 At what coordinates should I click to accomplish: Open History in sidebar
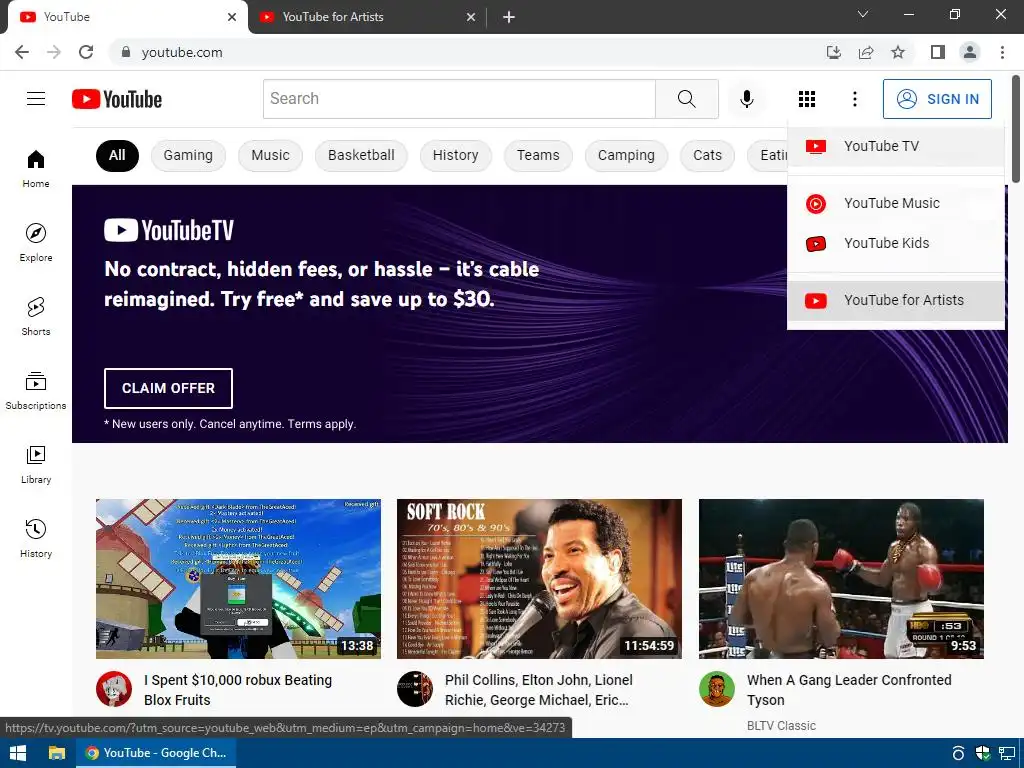pyautogui.click(x=36, y=538)
